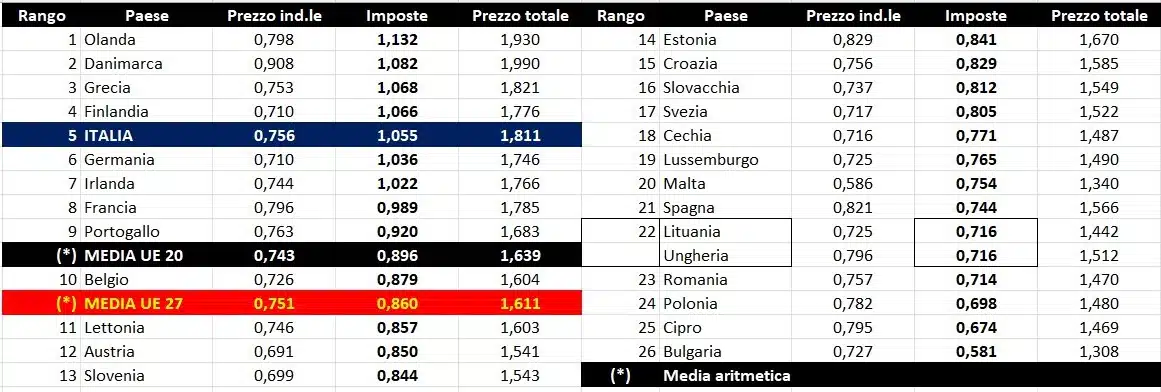Select the Ungheria cell

tap(725, 256)
